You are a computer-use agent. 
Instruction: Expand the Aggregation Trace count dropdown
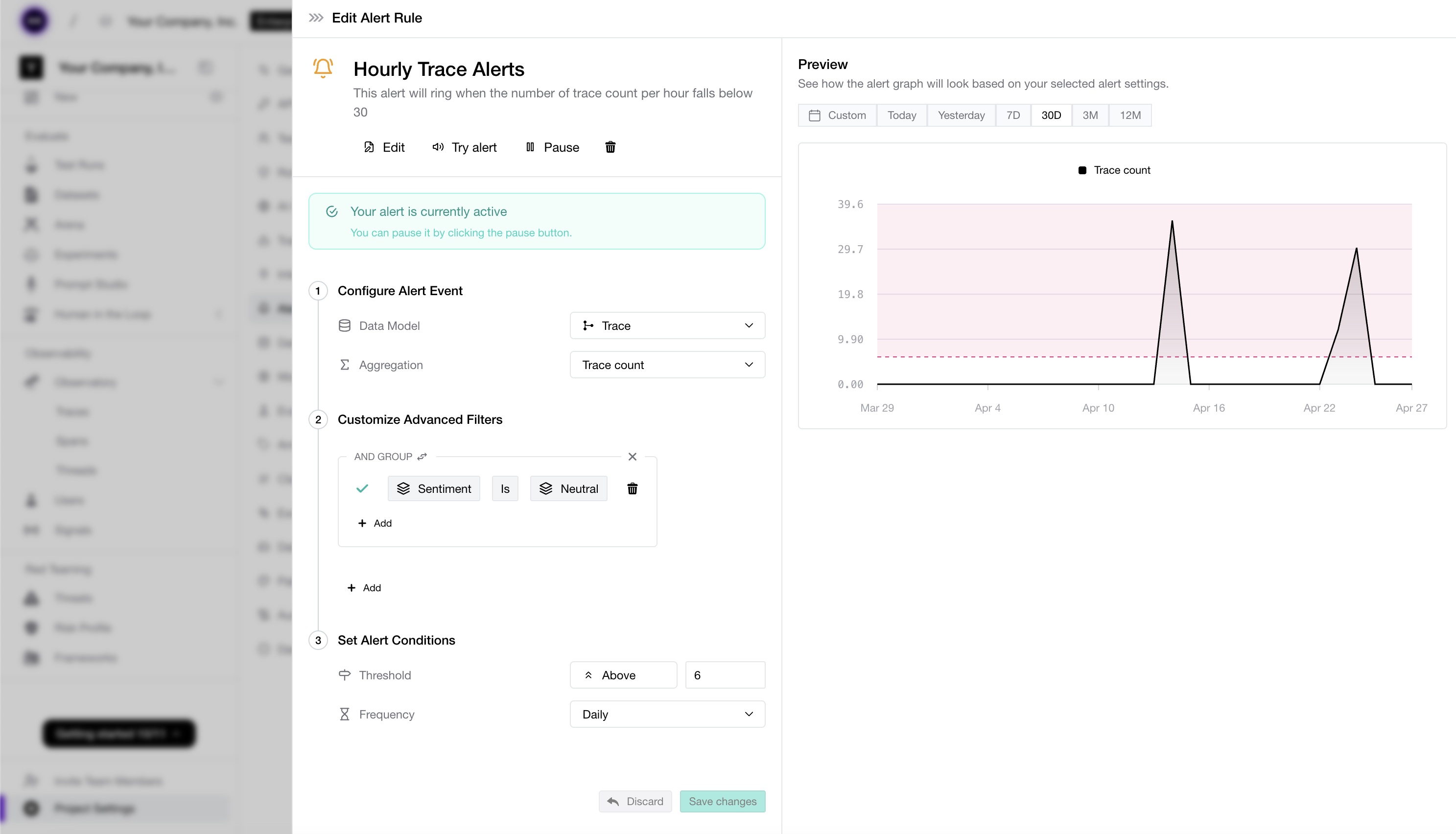[x=667, y=365]
